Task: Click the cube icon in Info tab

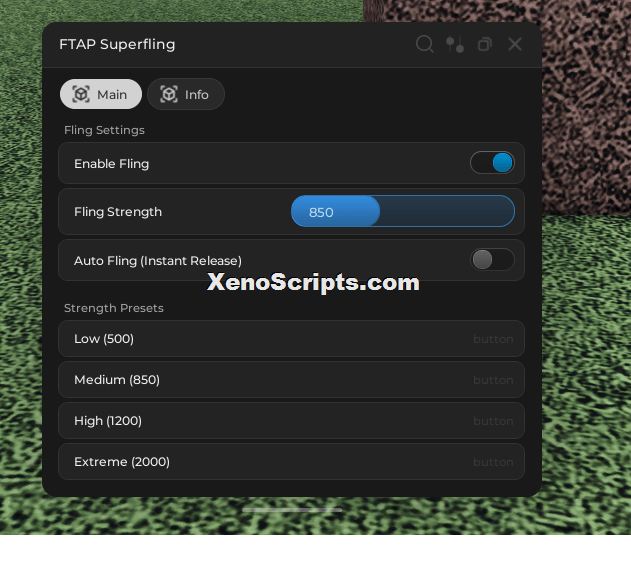Action: tap(169, 94)
